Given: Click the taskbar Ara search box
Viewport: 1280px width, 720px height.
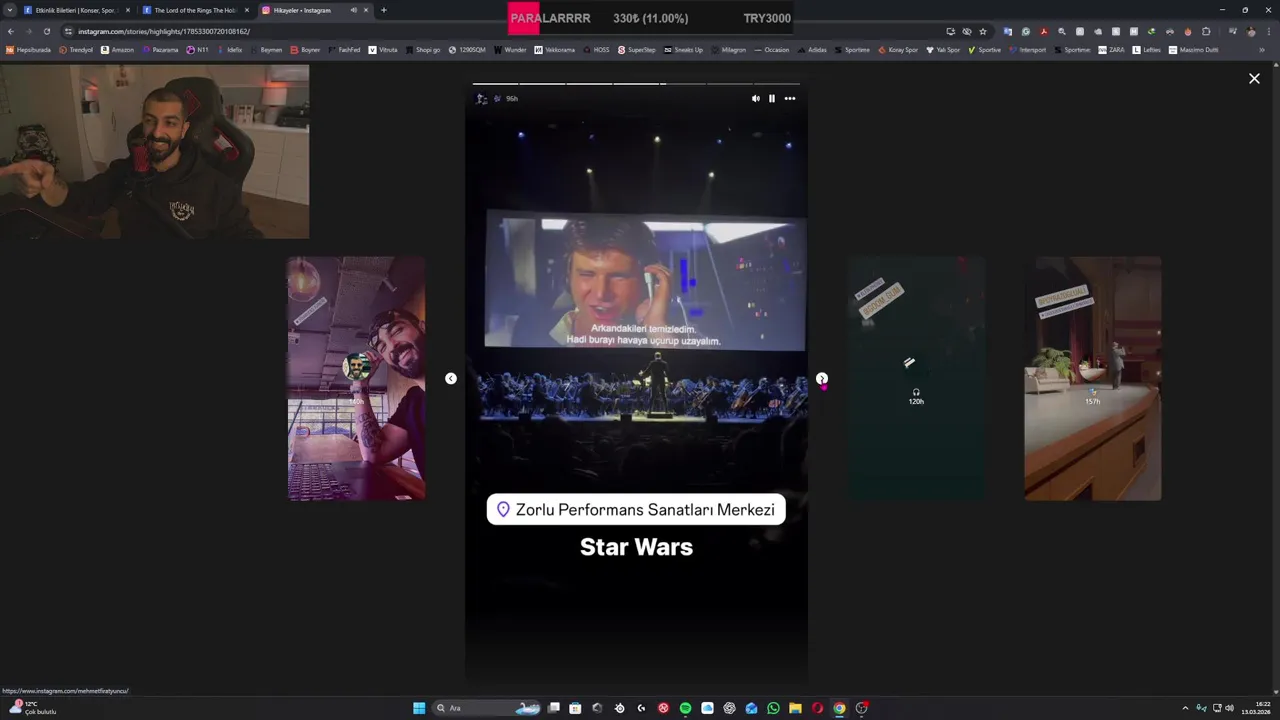Looking at the screenshot, I should coord(486,708).
